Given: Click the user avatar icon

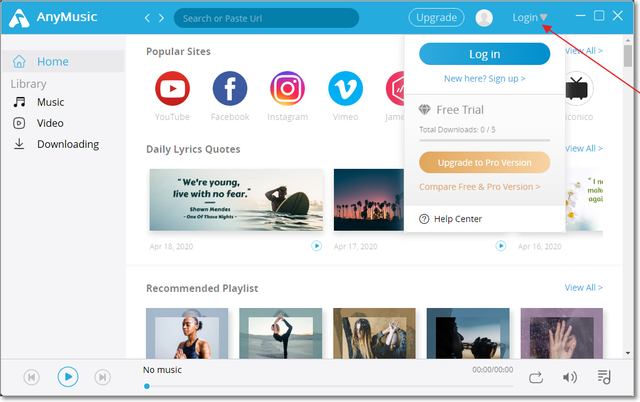Looking at the screenshot, I should (x=484, y=17).
